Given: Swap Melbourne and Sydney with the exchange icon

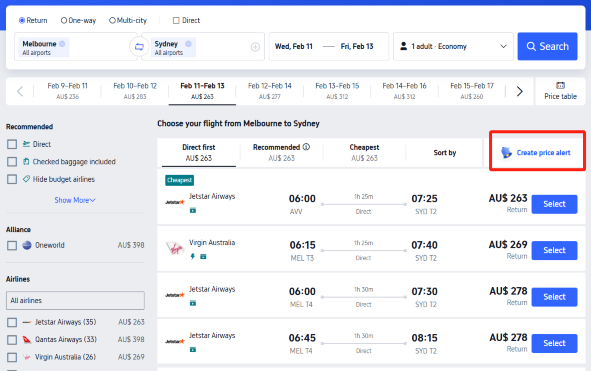Looking at the screenshot, I should tap(139, 47).
